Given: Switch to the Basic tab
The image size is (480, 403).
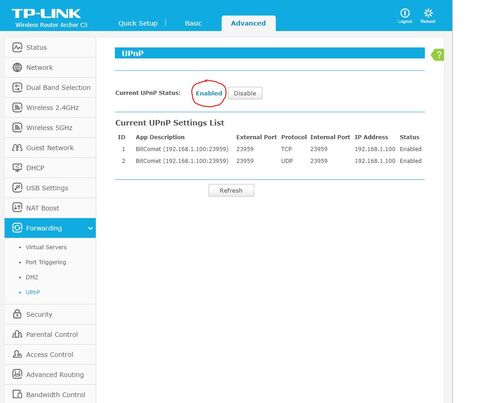Looking at the screenshot, I should coord(193,23).
